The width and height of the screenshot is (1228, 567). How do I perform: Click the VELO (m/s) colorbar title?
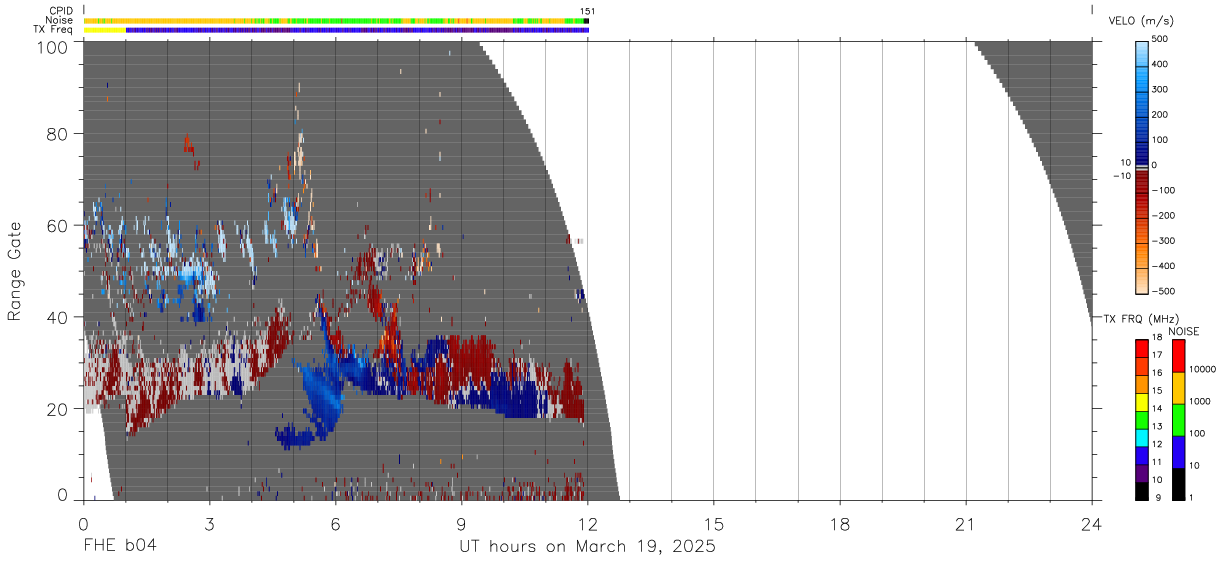click(1141, 20)
